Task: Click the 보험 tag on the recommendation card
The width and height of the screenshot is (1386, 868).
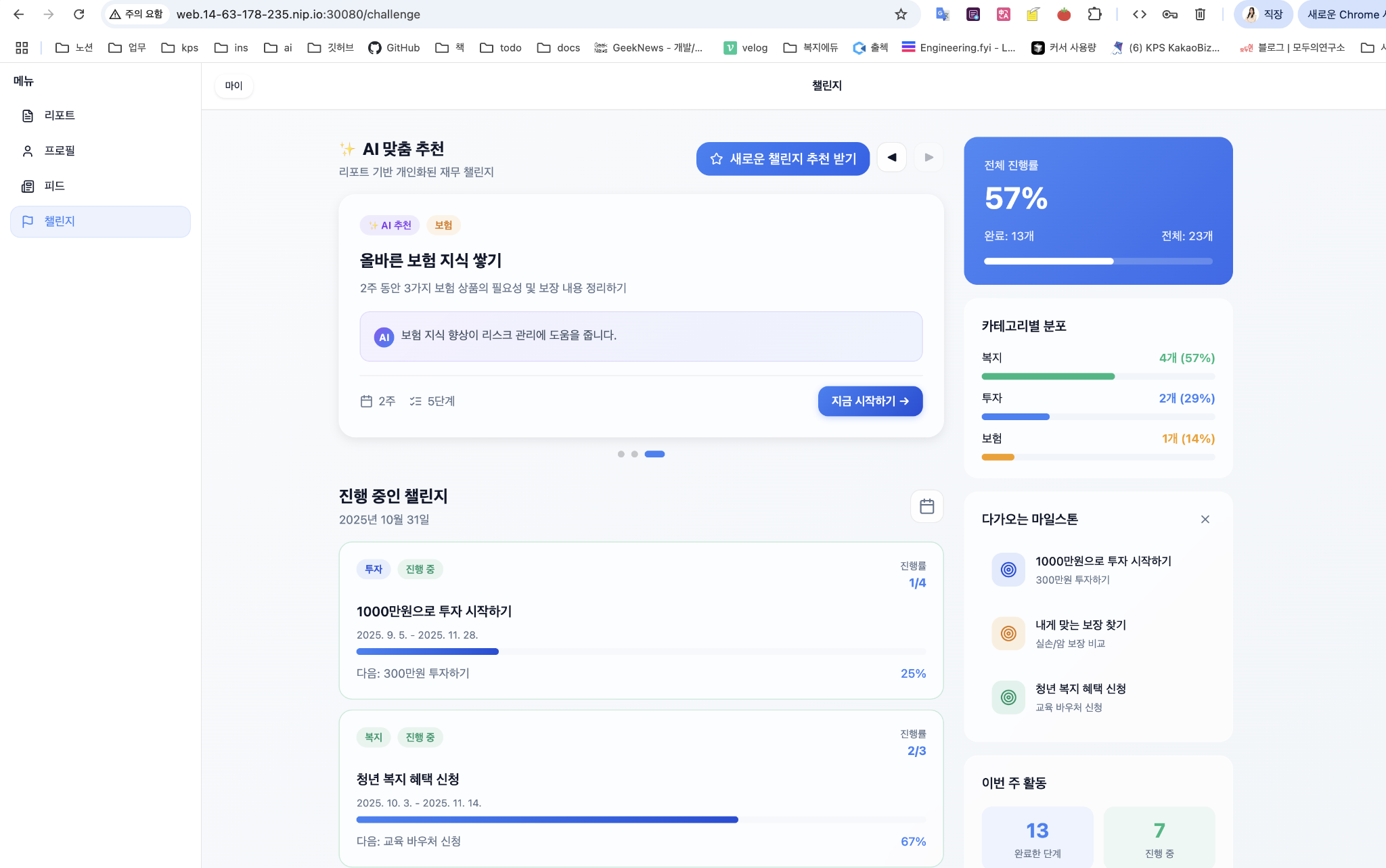Action: coord(443,225)
